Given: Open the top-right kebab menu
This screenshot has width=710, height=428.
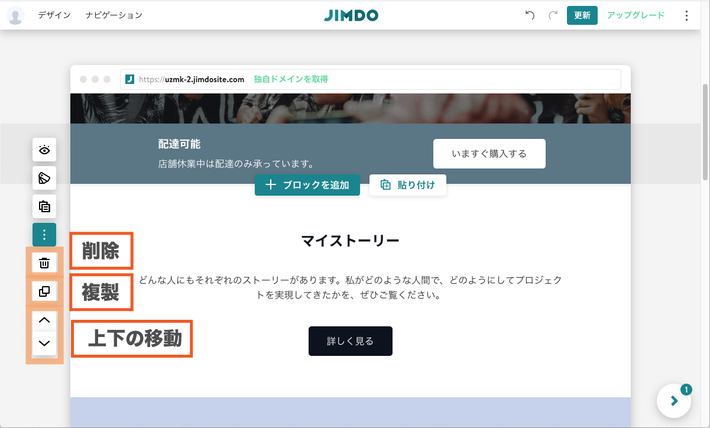Looking at the screenshot, I should (686, 15).
